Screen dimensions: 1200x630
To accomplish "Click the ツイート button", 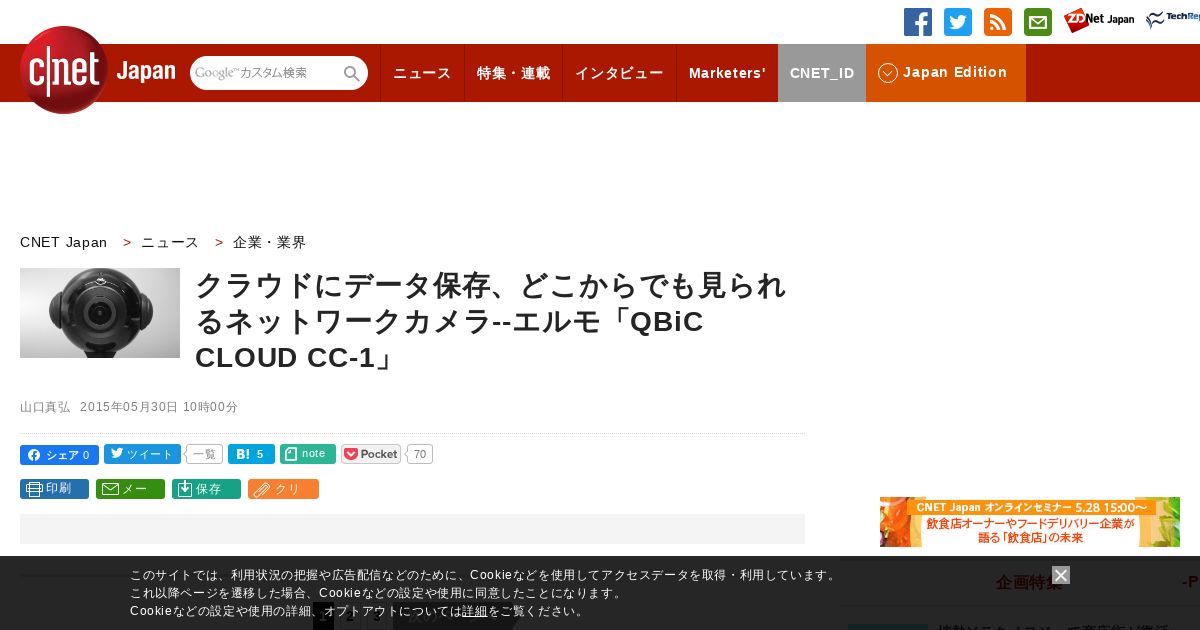I will 142,454.
